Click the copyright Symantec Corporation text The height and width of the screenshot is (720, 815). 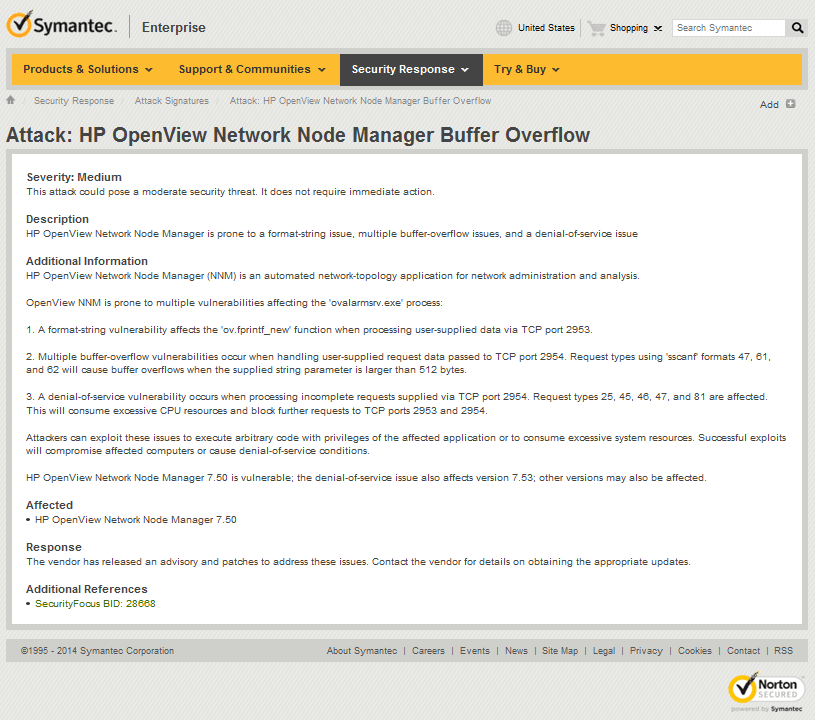97,650
